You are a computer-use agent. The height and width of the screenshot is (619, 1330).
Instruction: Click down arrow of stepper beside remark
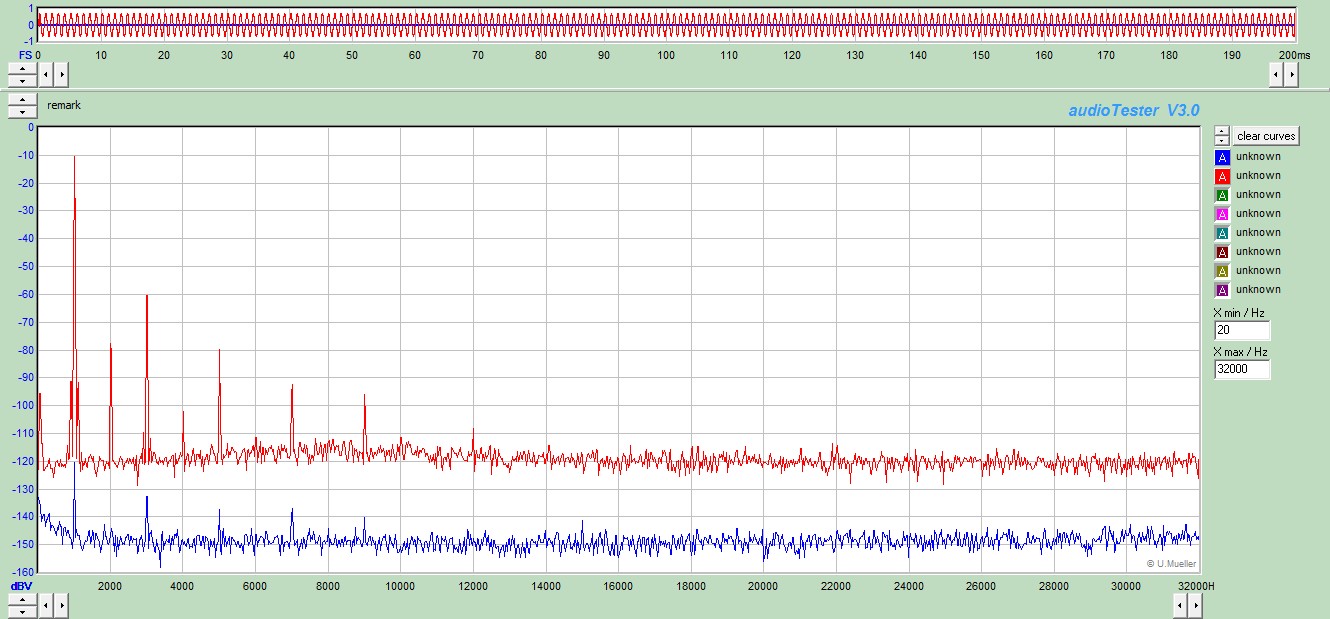click(x=22, y=112)
